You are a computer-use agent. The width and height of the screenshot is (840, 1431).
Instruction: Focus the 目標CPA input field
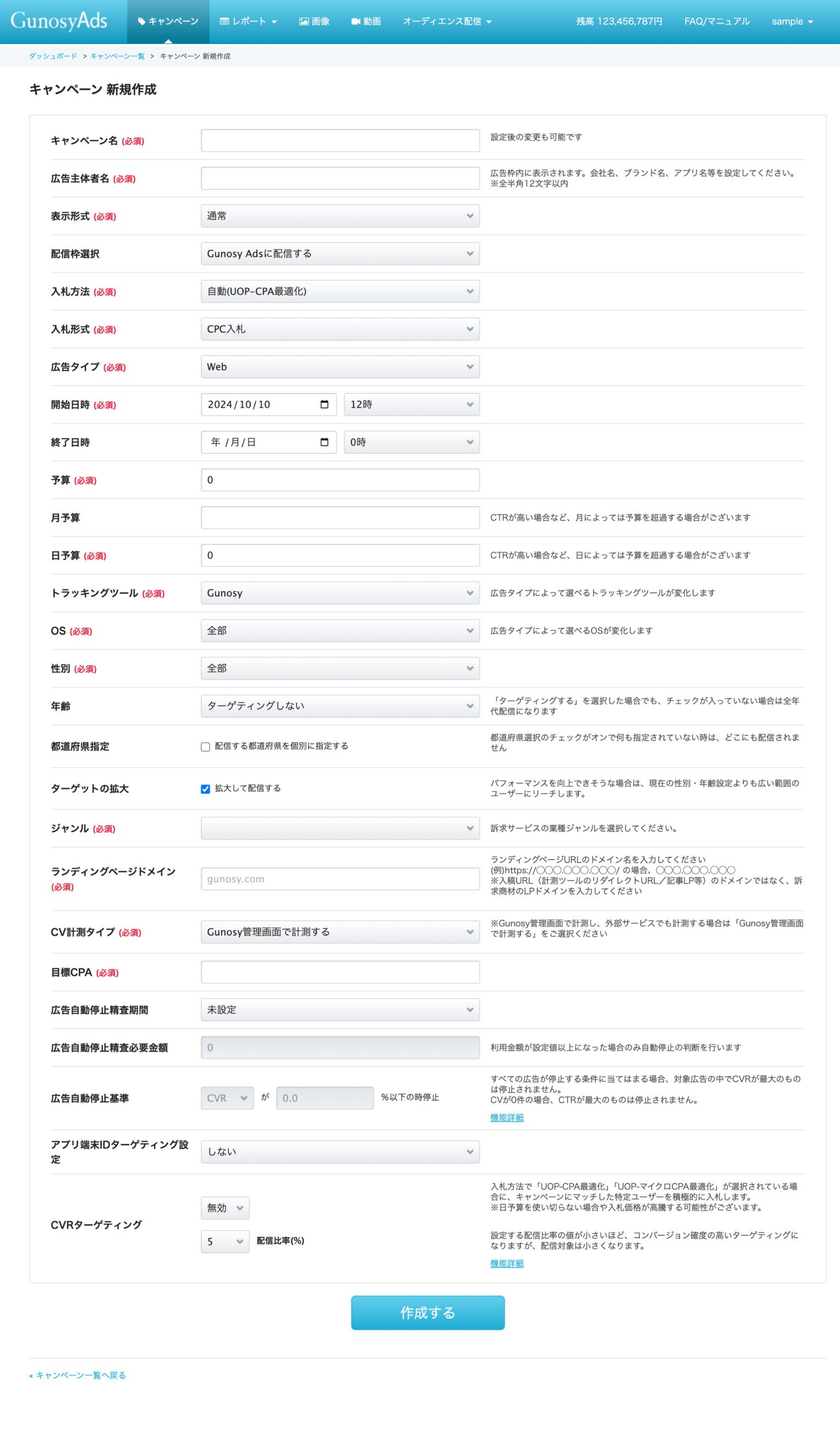point(340,972)
